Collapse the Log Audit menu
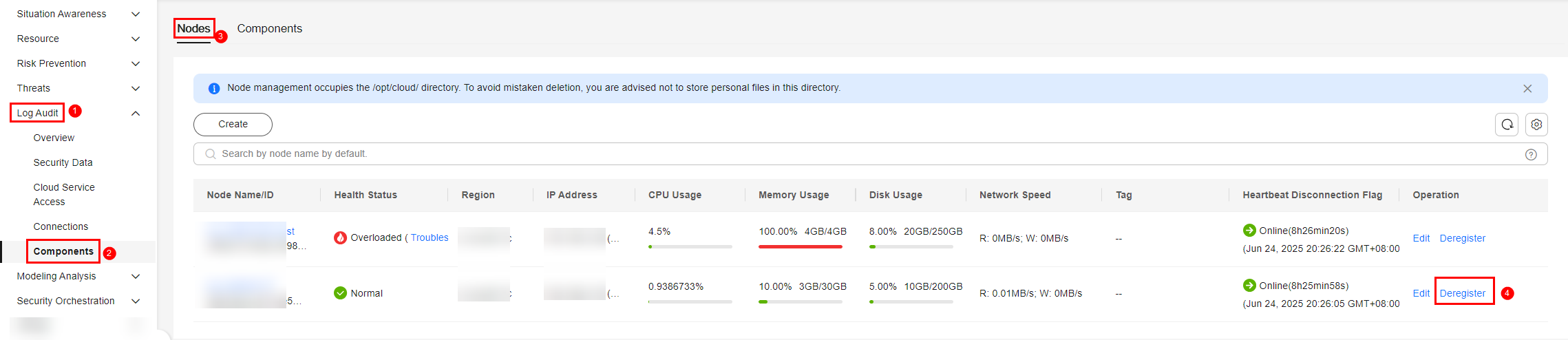Viewport: 1568px width, 340px height. [136, 113]
